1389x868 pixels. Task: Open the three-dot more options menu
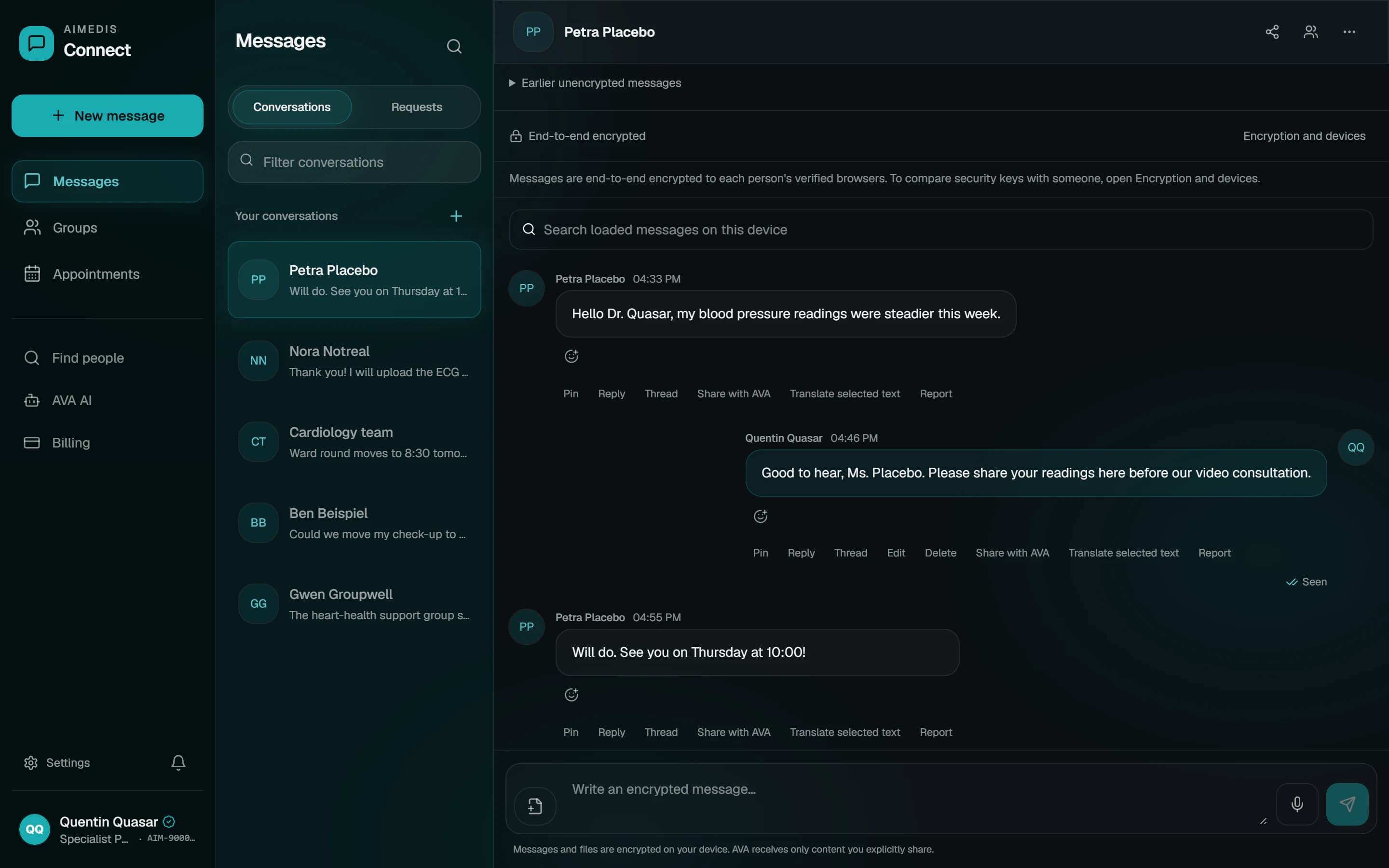(1349, 31)
